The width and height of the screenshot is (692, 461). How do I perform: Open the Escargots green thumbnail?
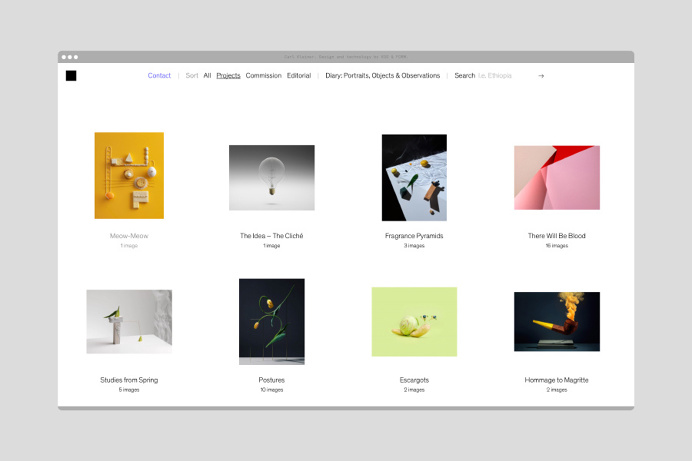pos(414,321)
